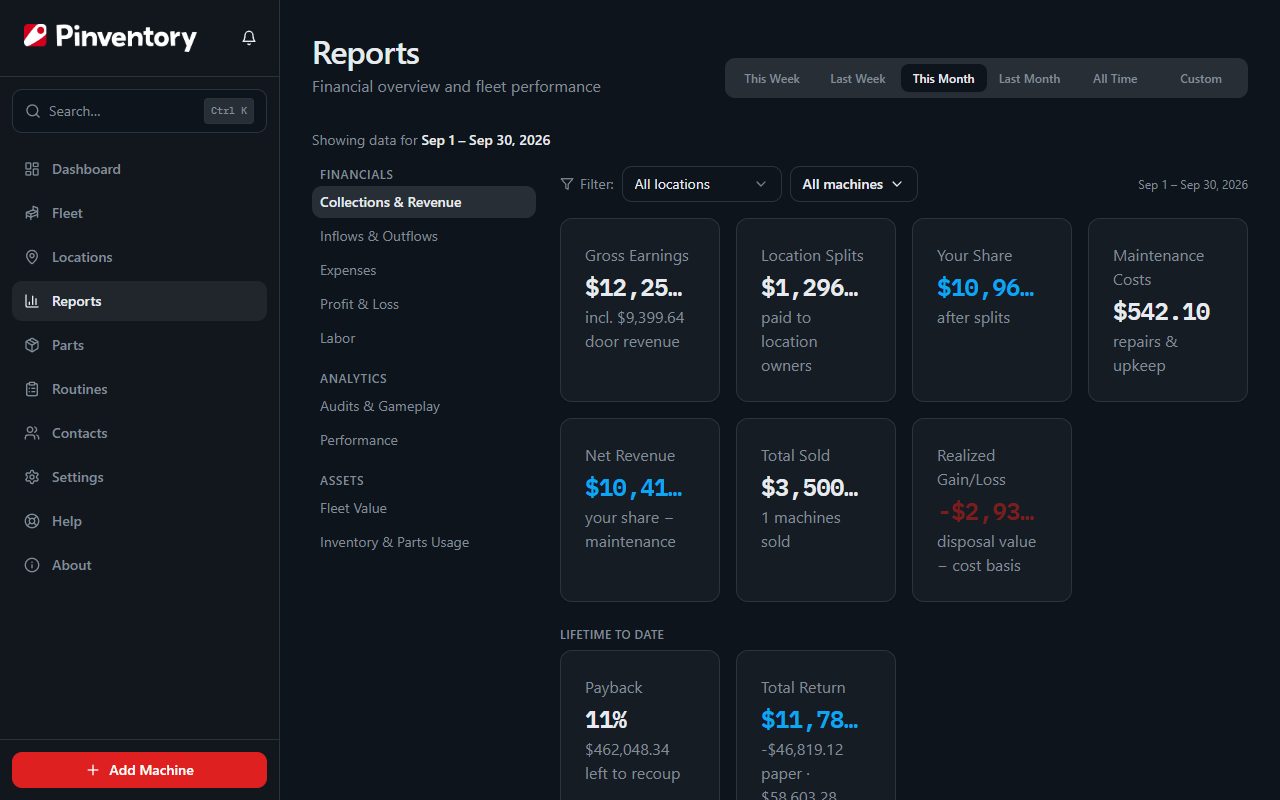Choose the Custom date range
This screenshot has height=800, width=1280.
point(1201,78)
